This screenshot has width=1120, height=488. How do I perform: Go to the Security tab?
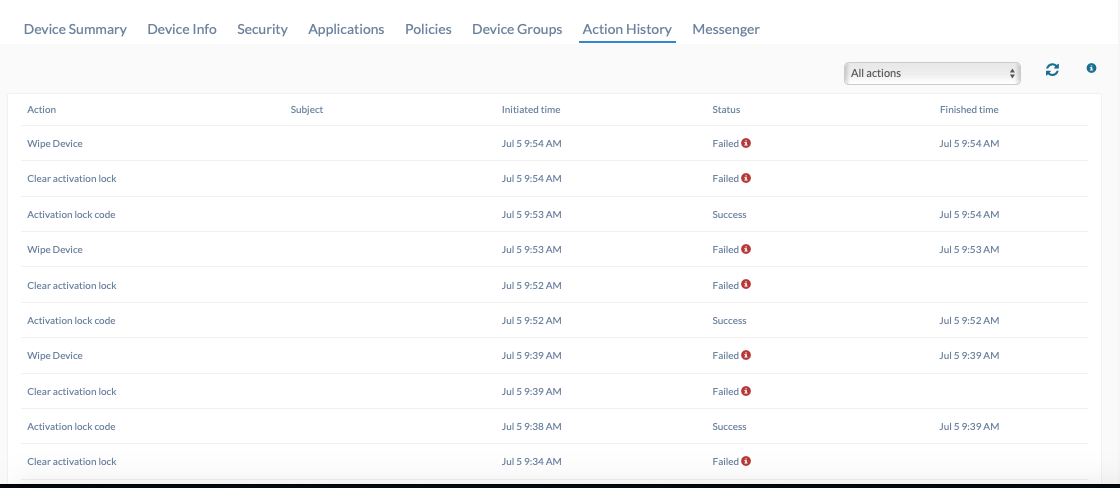[262, 29]
